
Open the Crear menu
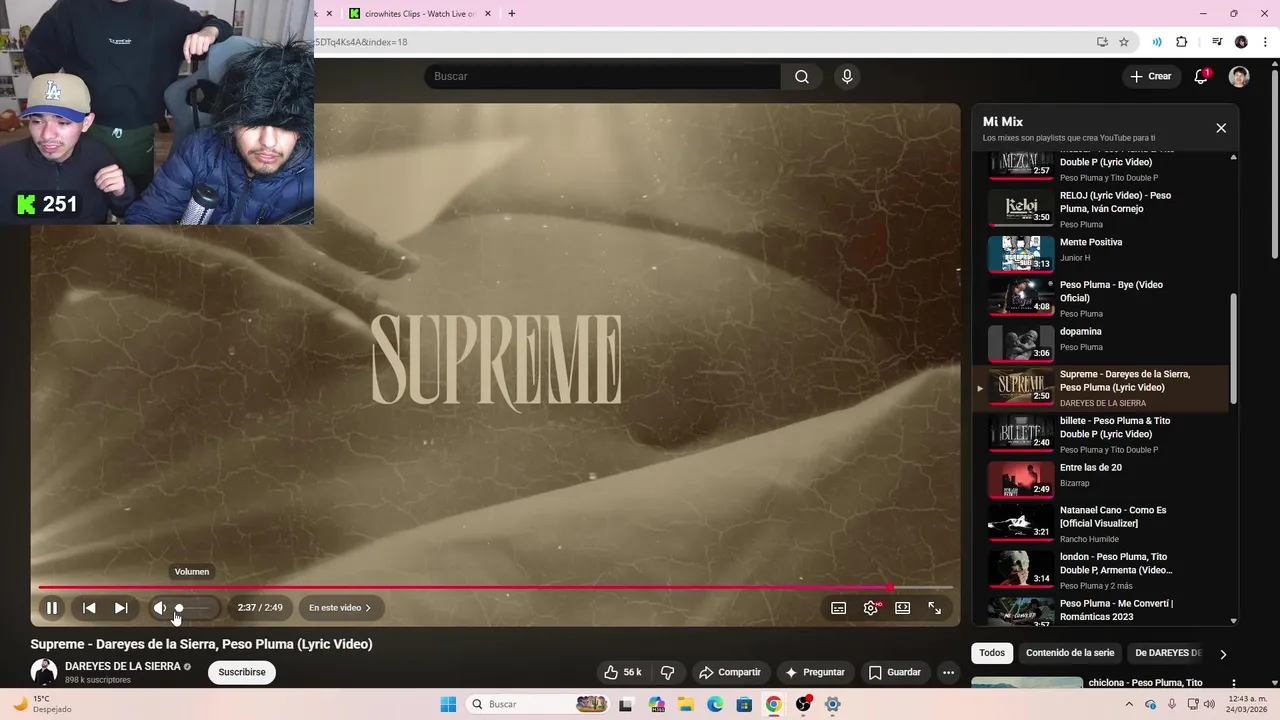[1151, 76]
